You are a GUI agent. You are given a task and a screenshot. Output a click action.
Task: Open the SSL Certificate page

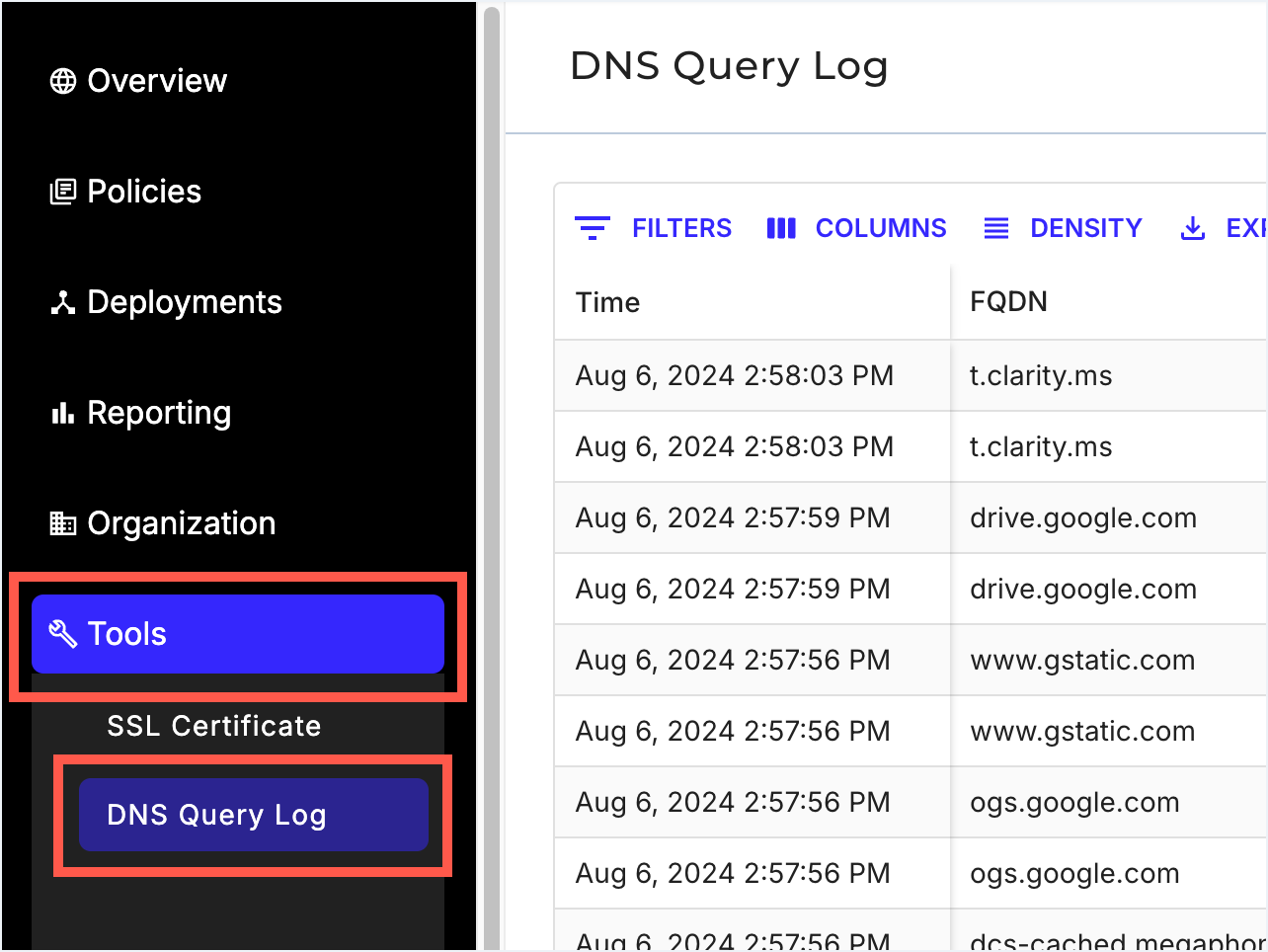point(214,726)
